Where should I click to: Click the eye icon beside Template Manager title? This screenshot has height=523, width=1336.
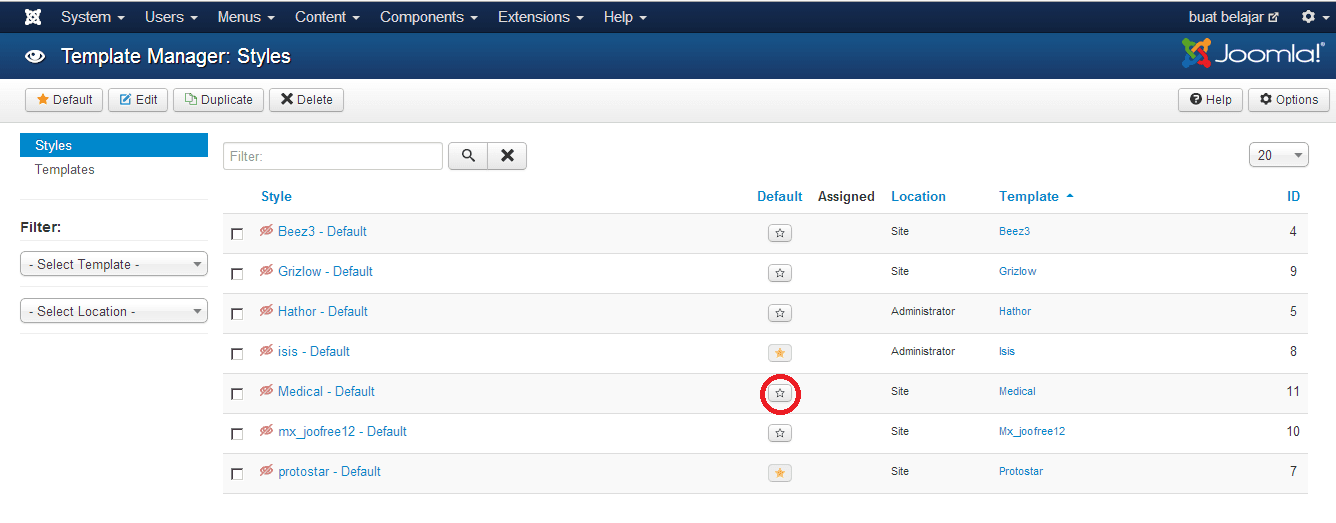point(35,57)
